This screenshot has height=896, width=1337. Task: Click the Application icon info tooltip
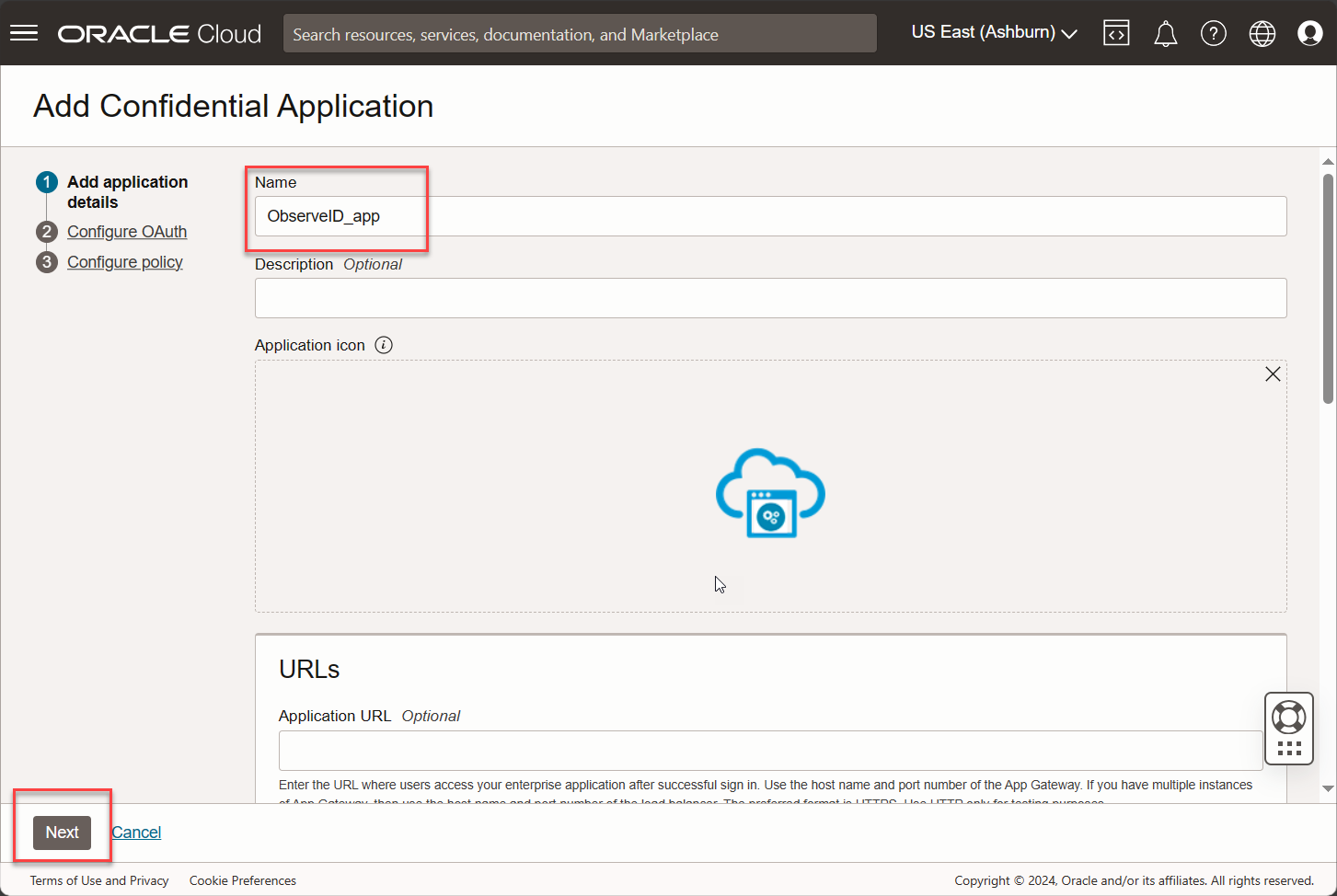click(x=384, y=345)
